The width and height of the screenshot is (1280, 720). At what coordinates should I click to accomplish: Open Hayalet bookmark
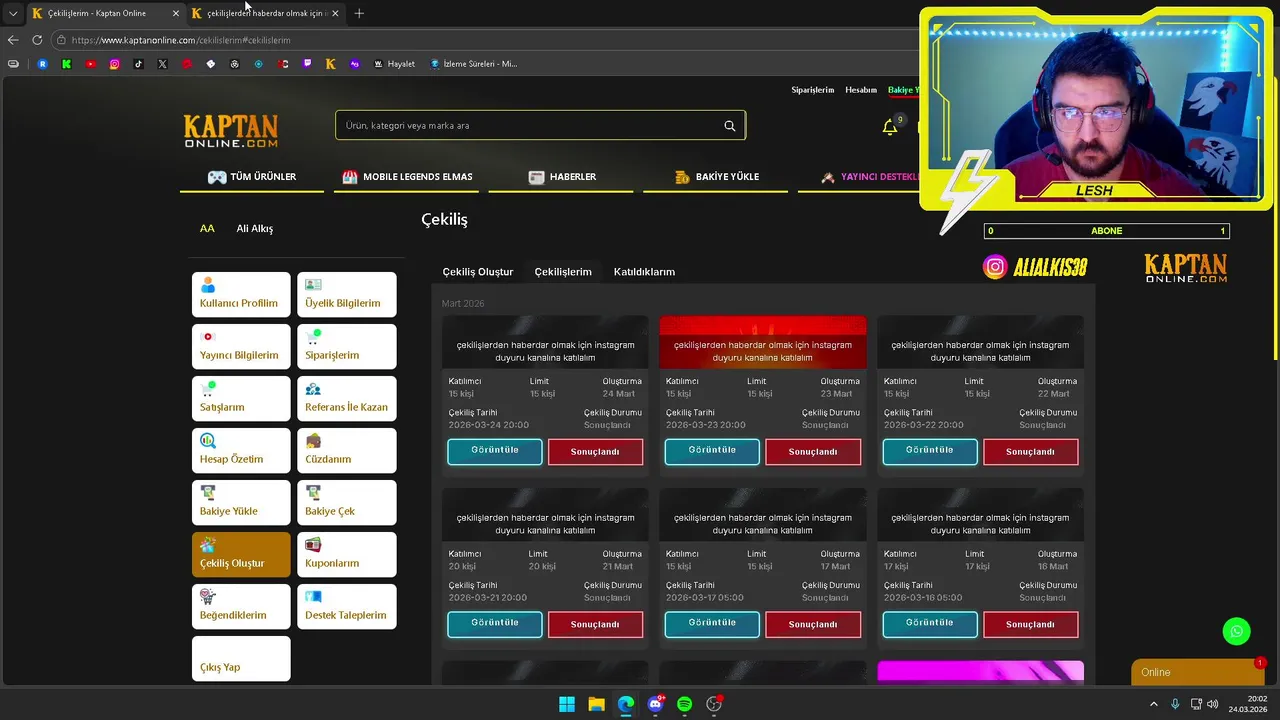(394, 64)
